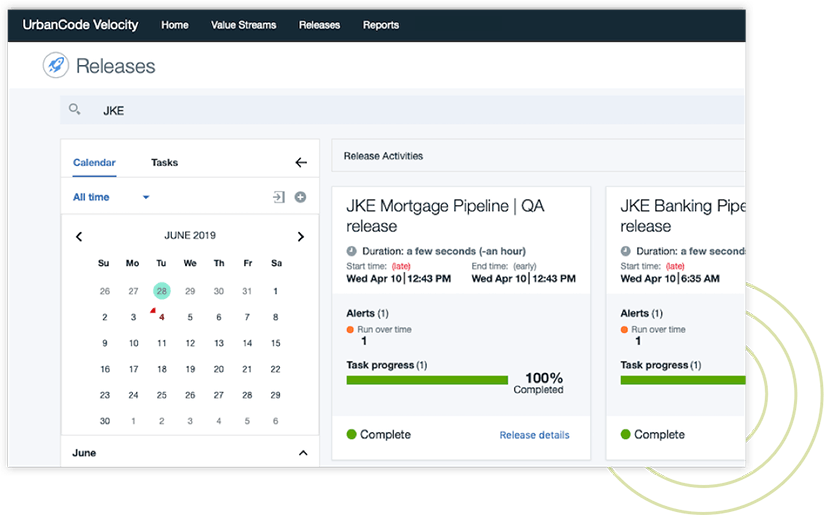Select June 10 in calendar
Viewport: 824px width, 515px height.
(x=133, y=343)
